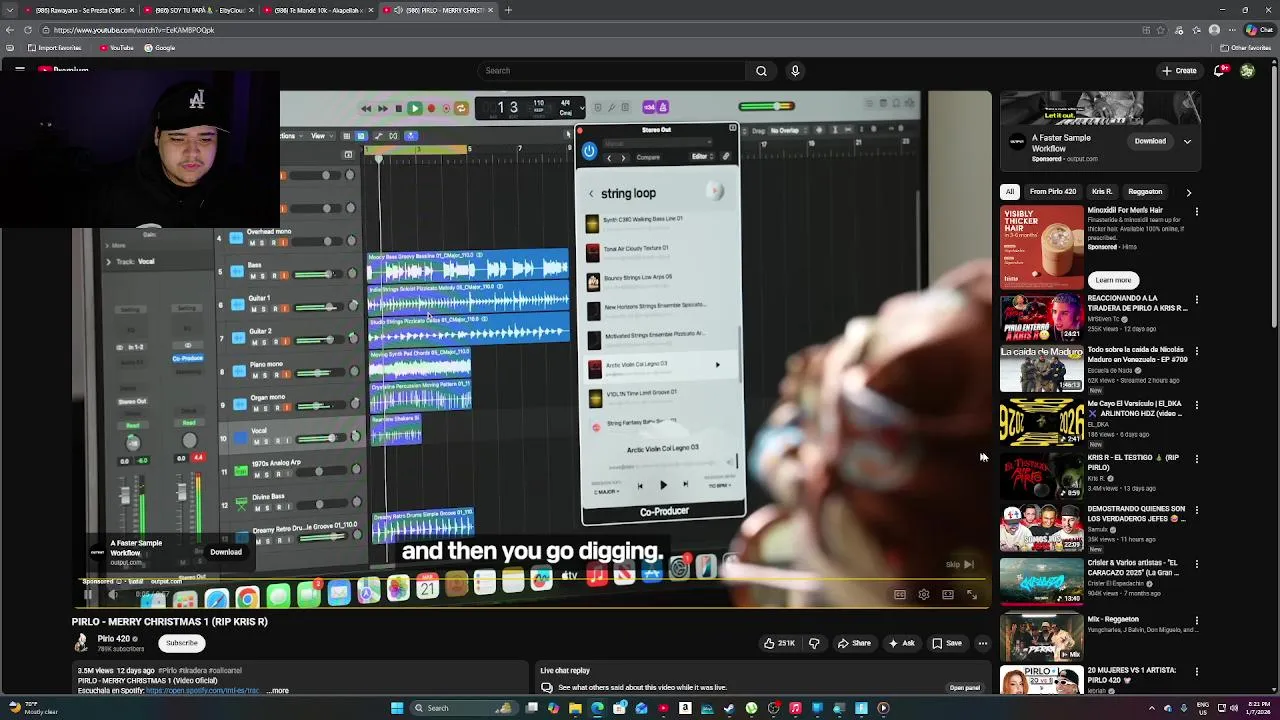This screenshot has width=1280, height=720.
Task: Select the From Pirlo 420 chip
Action: (1053, 192)
